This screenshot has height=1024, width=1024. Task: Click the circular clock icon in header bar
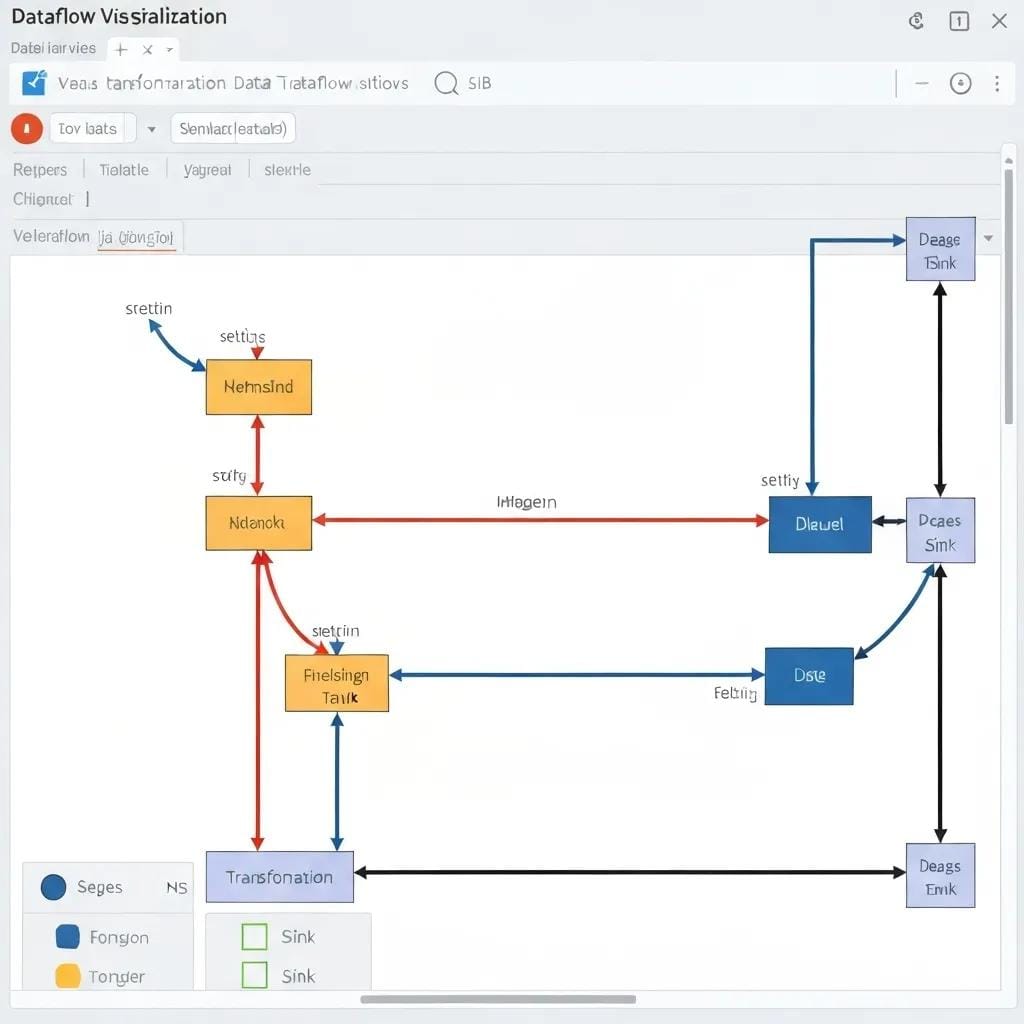960,84
